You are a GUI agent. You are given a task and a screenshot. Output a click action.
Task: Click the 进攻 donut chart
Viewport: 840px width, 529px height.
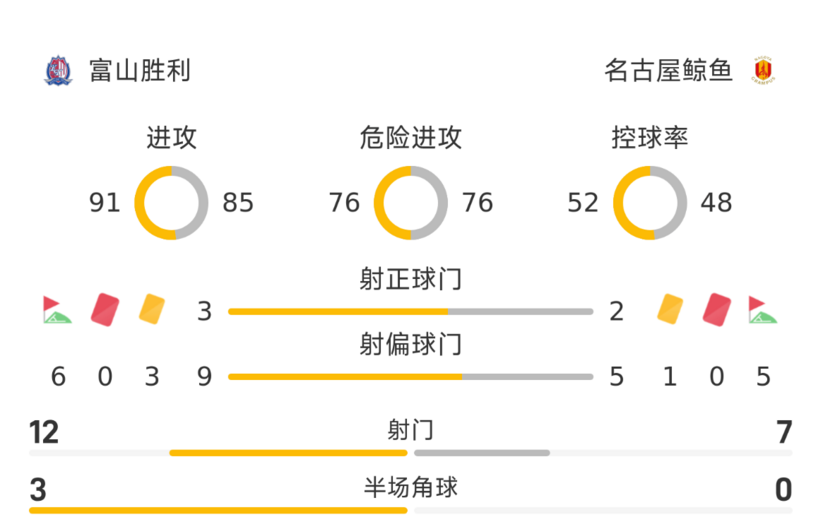click(172, 203)
